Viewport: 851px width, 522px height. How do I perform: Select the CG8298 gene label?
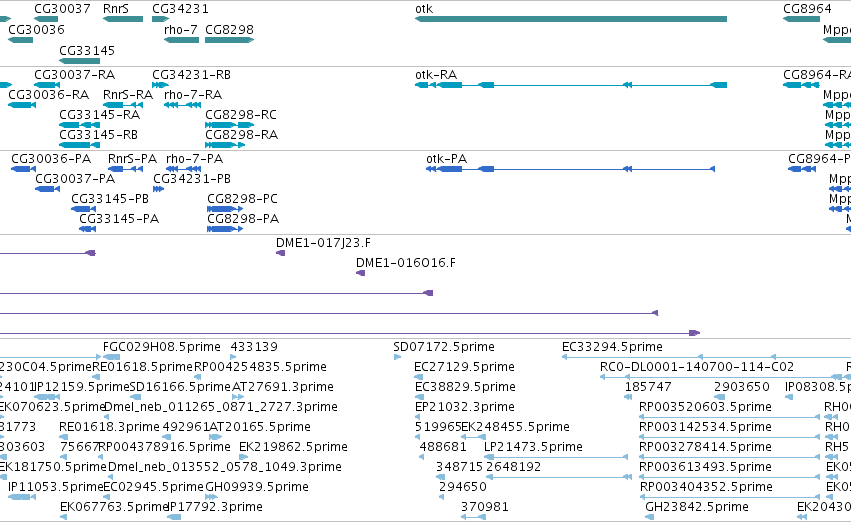click(x=230, y=30)
